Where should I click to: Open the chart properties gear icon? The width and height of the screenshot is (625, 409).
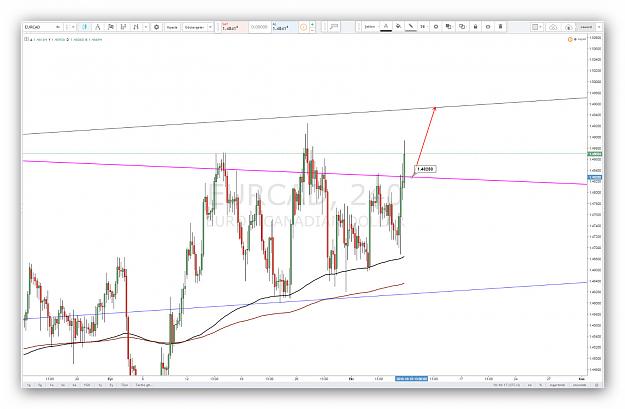pos(156,27)
